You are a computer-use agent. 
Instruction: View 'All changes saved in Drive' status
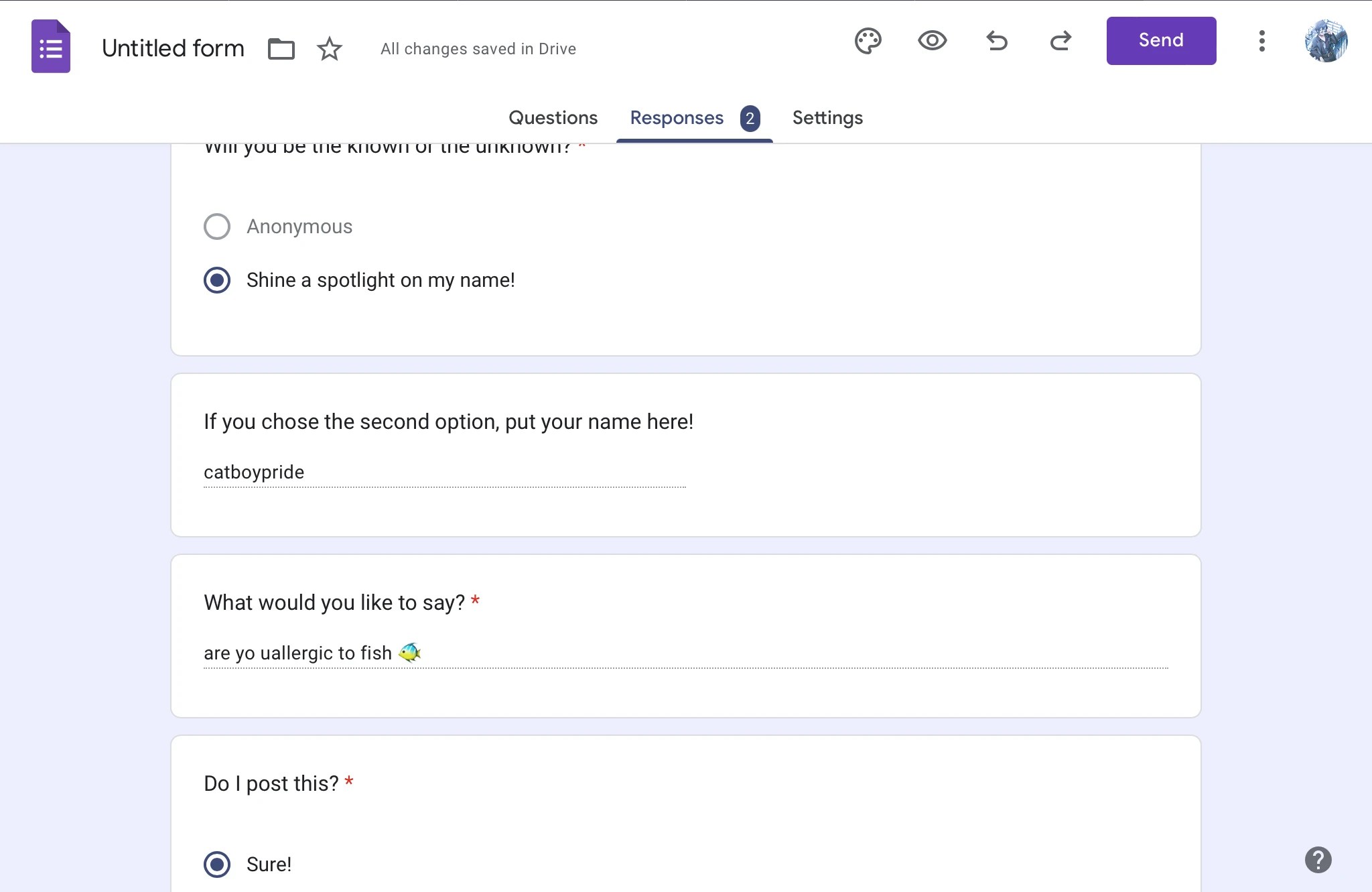478,48
